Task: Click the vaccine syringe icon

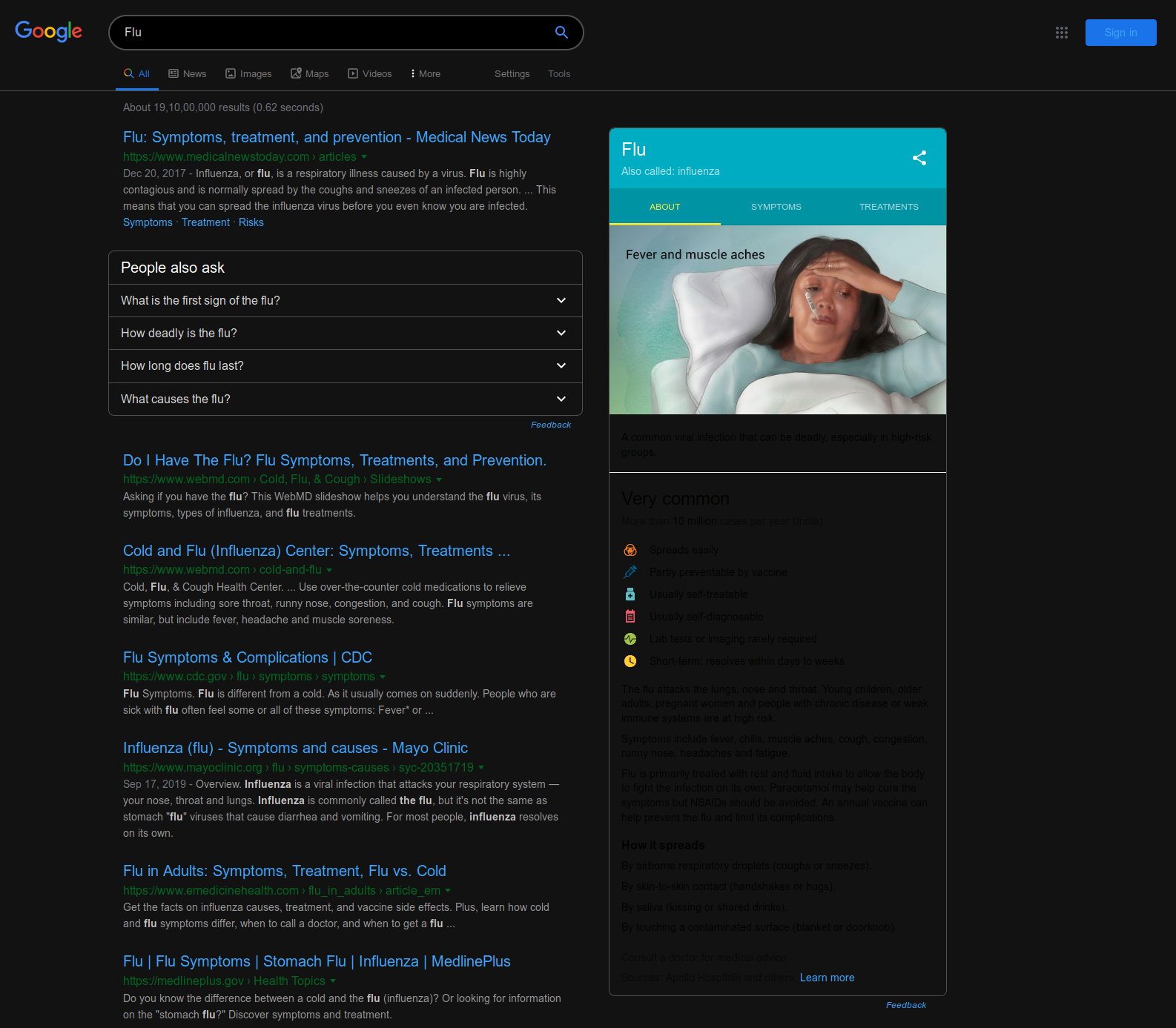Action: (630, 572)
